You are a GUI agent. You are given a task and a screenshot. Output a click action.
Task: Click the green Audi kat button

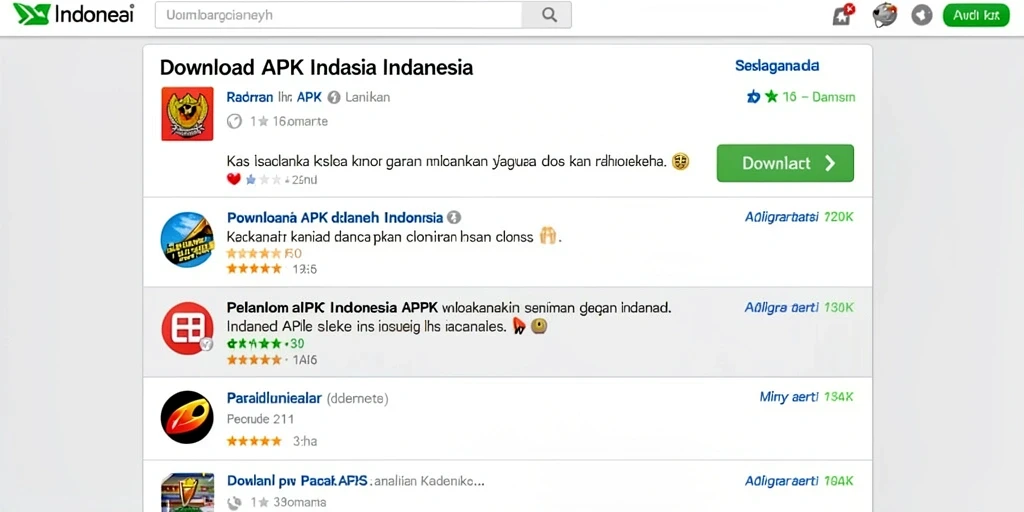[x=976, y=15]
